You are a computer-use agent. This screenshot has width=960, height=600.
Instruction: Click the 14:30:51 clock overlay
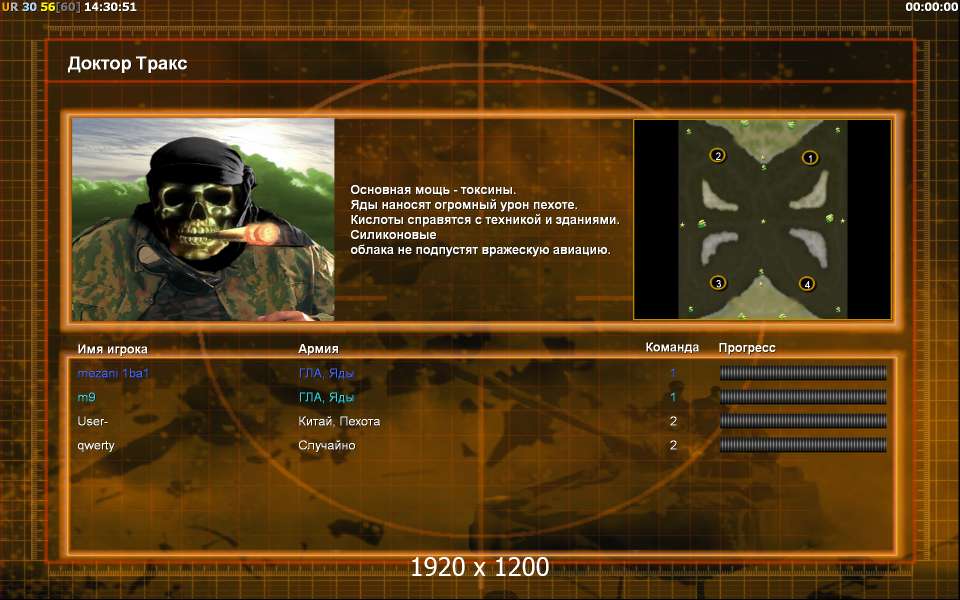tap(110, 7)
